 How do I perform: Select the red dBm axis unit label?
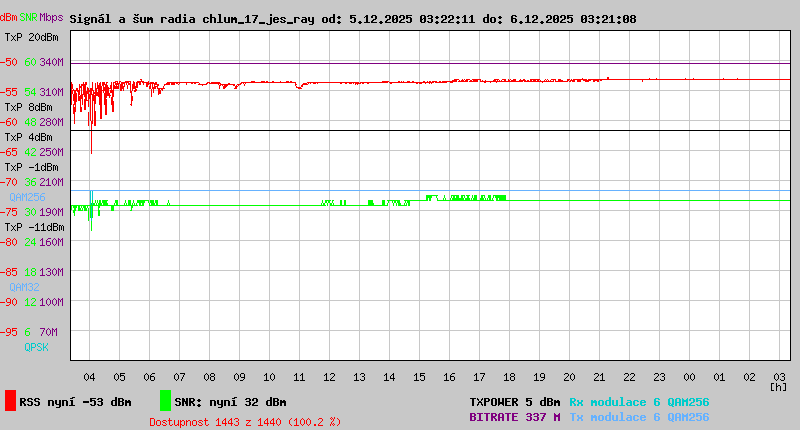(x=9, y=19)
